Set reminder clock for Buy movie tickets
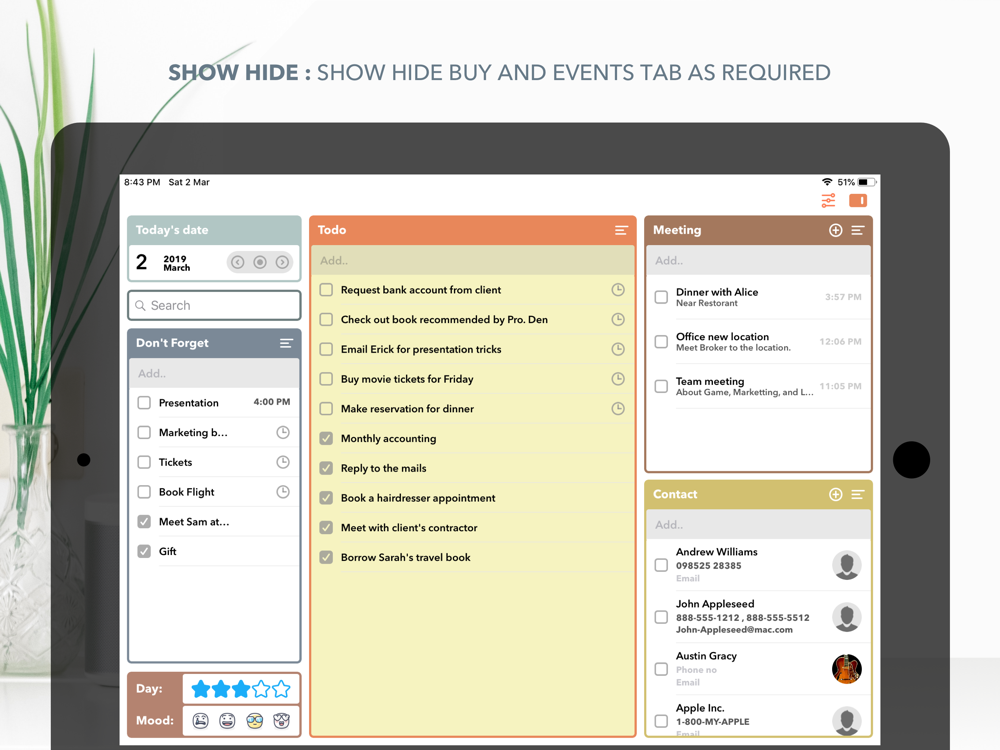This screenshot has width=1000, height=750. pos(618,379)
